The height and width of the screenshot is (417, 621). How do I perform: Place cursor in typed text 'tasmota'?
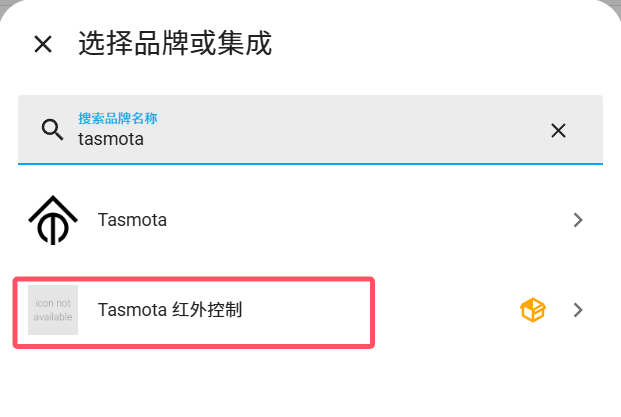(x=111, y=139)
